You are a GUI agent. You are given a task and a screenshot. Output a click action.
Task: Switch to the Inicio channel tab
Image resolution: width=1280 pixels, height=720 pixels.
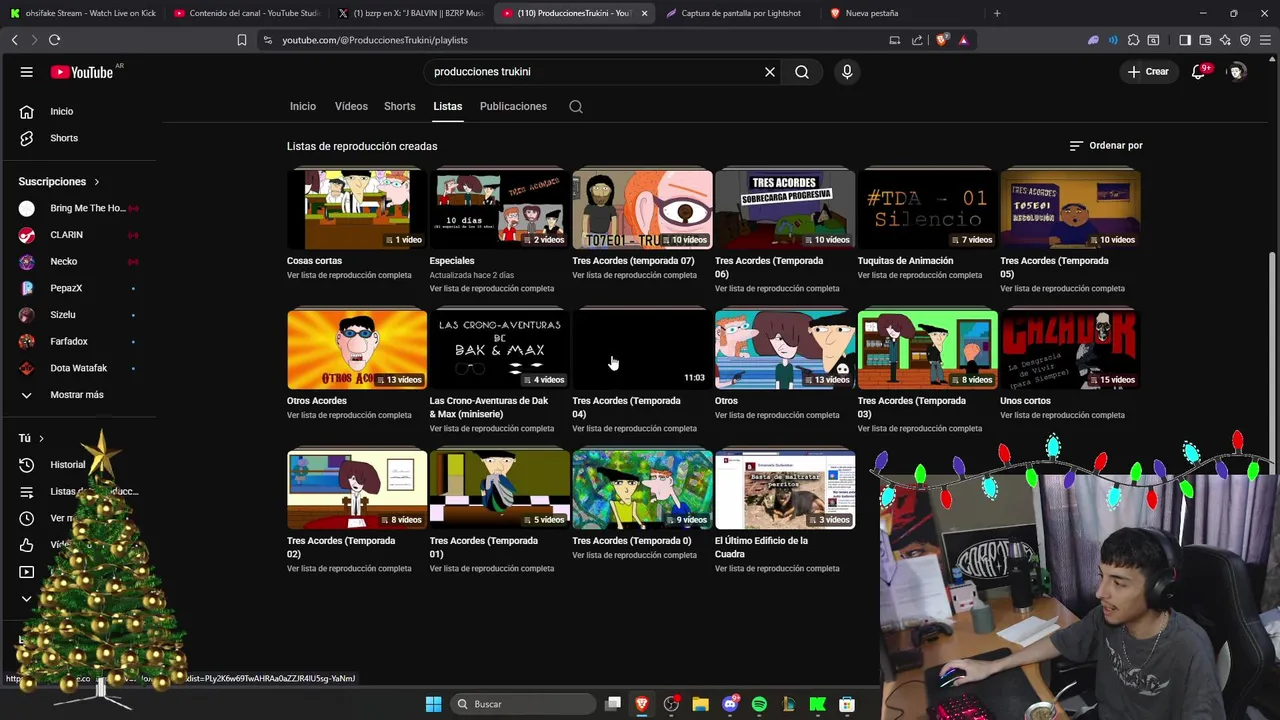(x=303, y=106)
